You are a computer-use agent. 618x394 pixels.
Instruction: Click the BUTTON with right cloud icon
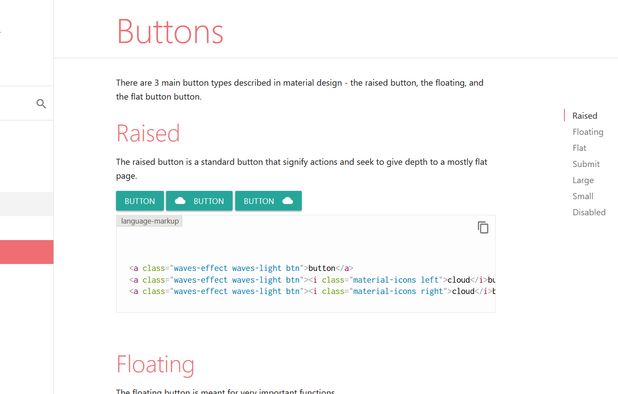(x=268, y=201)
